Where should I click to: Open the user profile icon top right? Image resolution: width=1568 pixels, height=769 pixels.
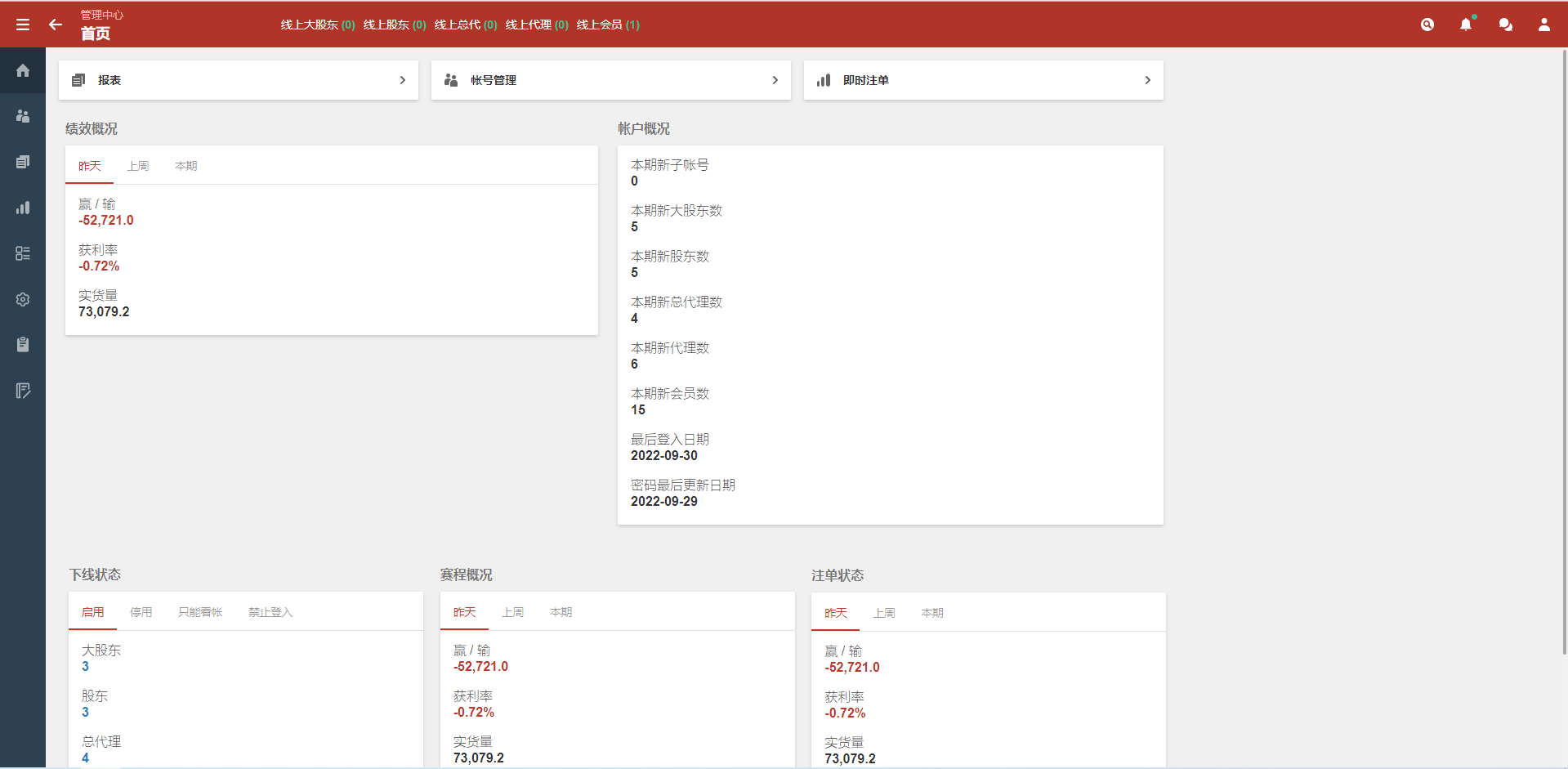[1544, 25]
